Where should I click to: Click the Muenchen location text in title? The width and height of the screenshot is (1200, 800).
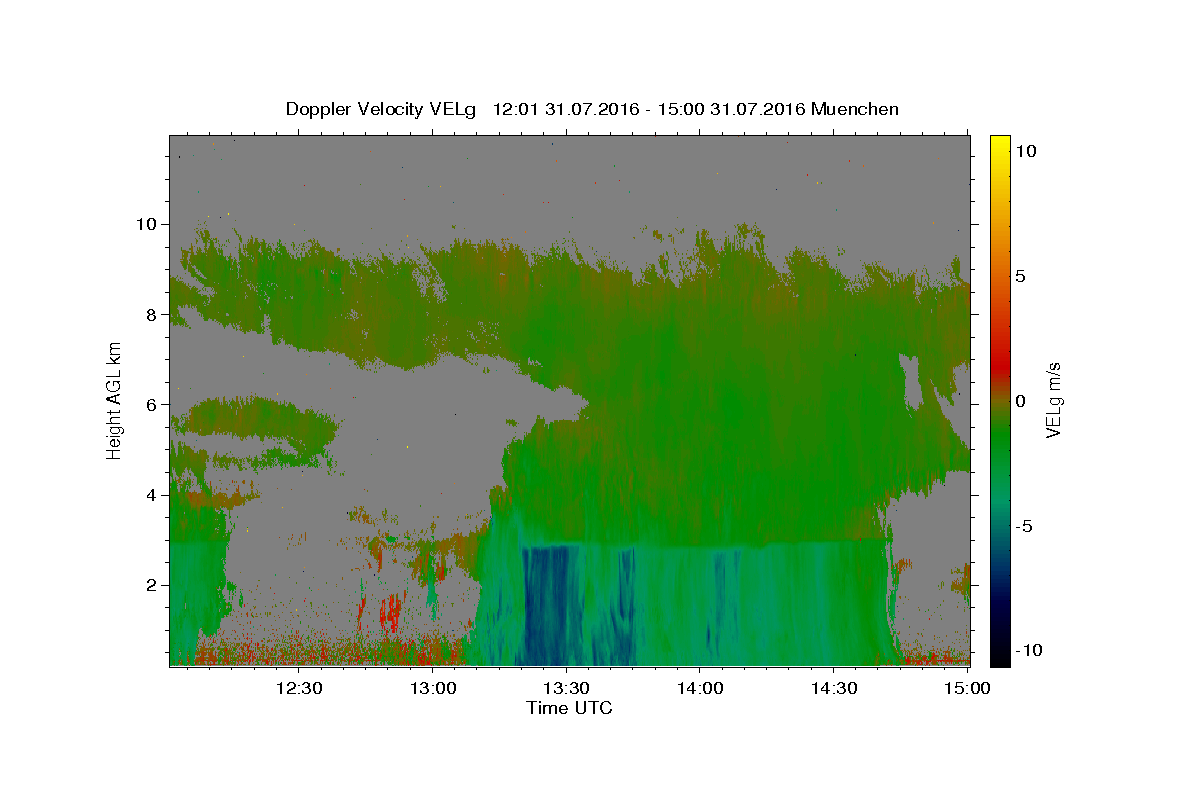pos(855,109)
